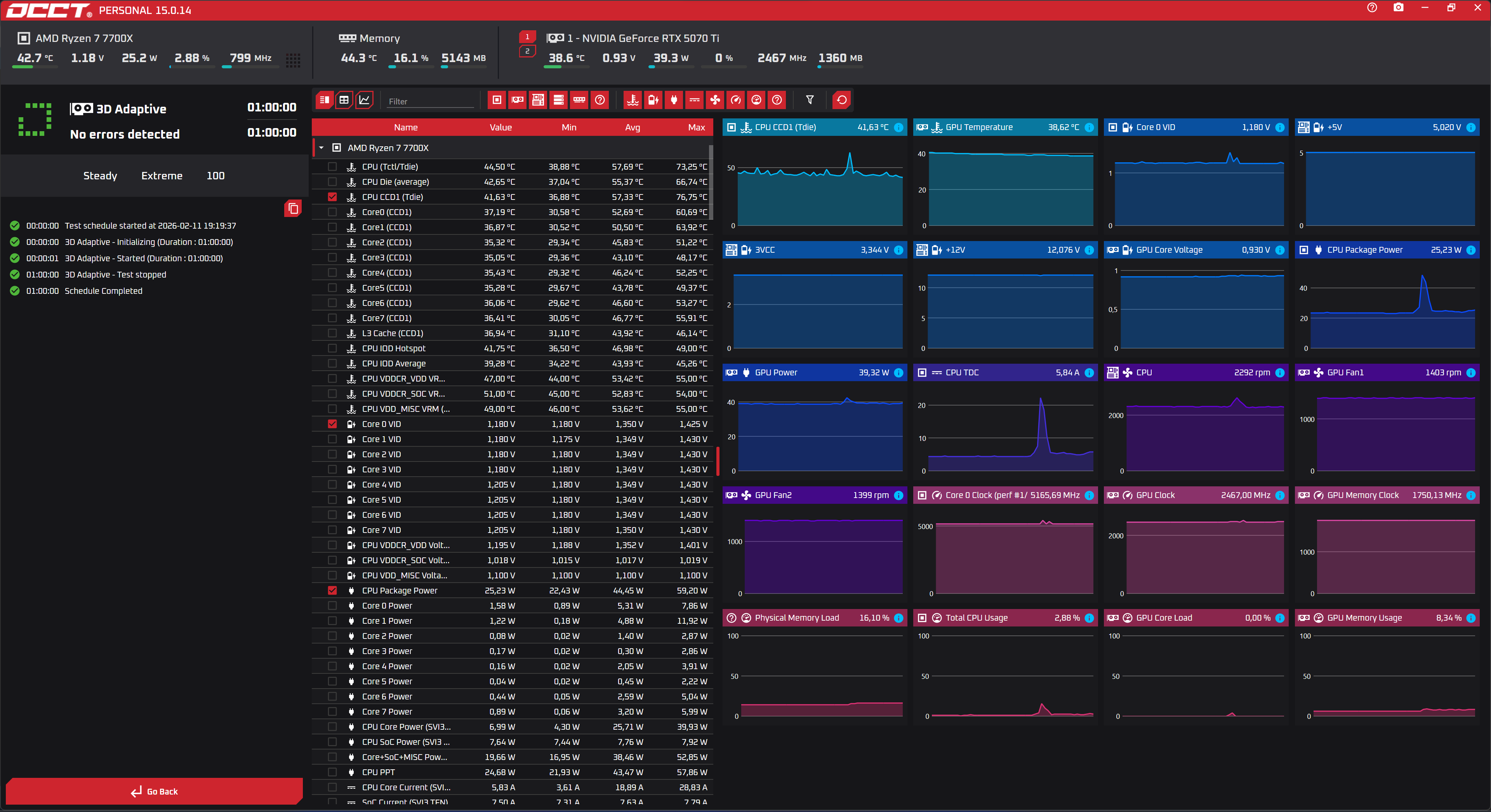Check the CPU PPT checkbox
Viewport: 1491px width, 812px height.
coord(332,773)
